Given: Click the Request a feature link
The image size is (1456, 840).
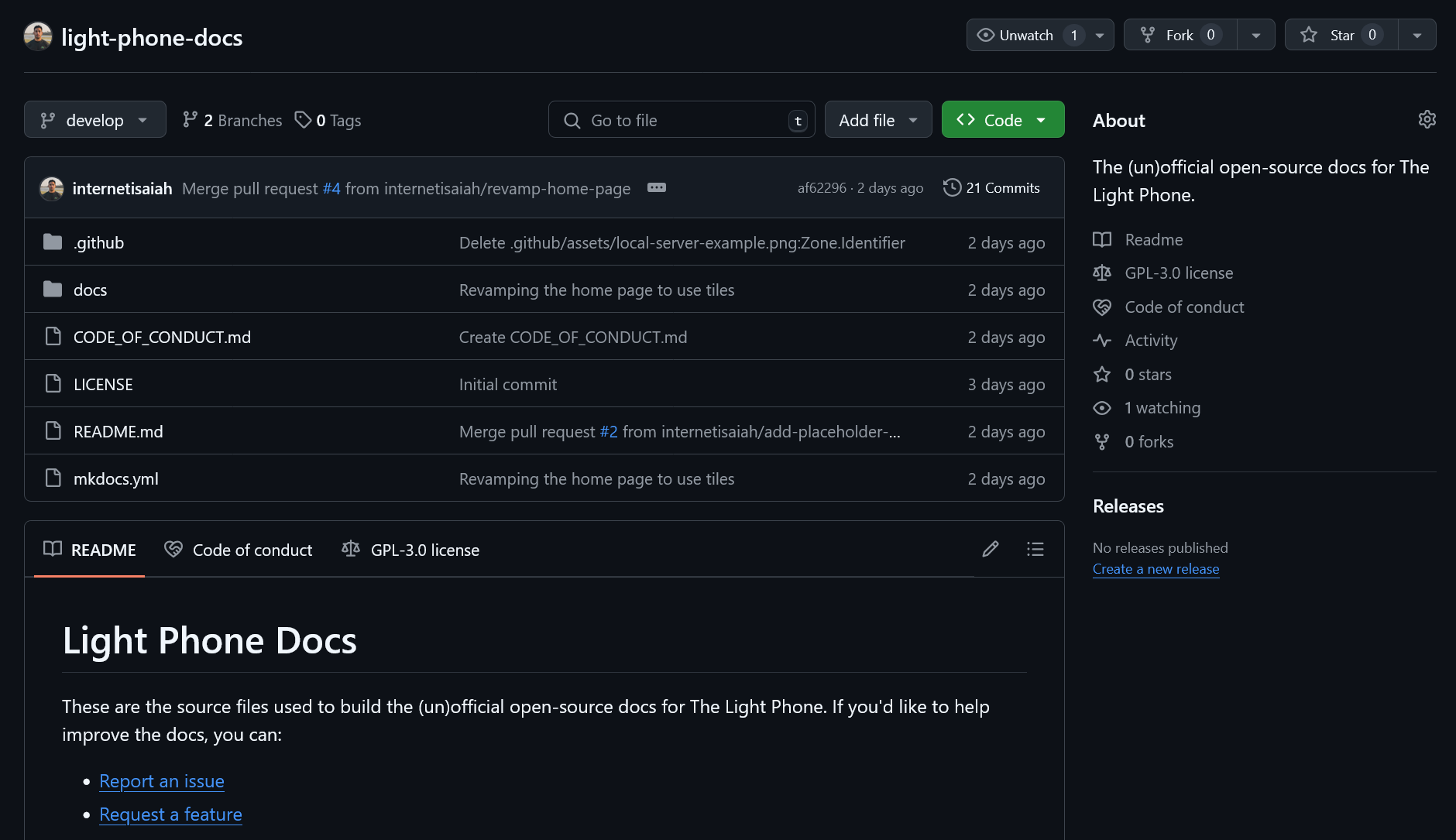Looking at the screenshot, I should [x=170, y=814].
